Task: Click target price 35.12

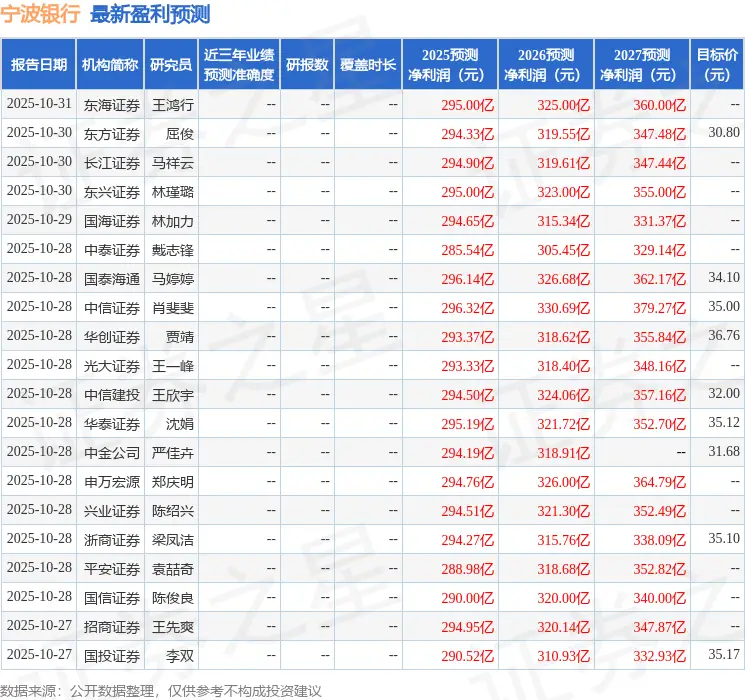Action: [x=724, y=422]
